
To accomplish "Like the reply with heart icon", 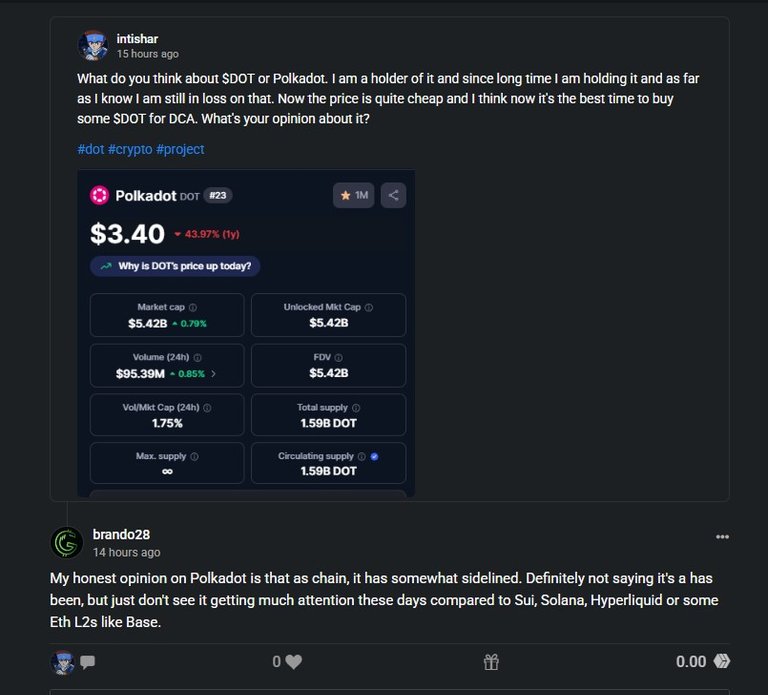I will (x=293, y=662).
